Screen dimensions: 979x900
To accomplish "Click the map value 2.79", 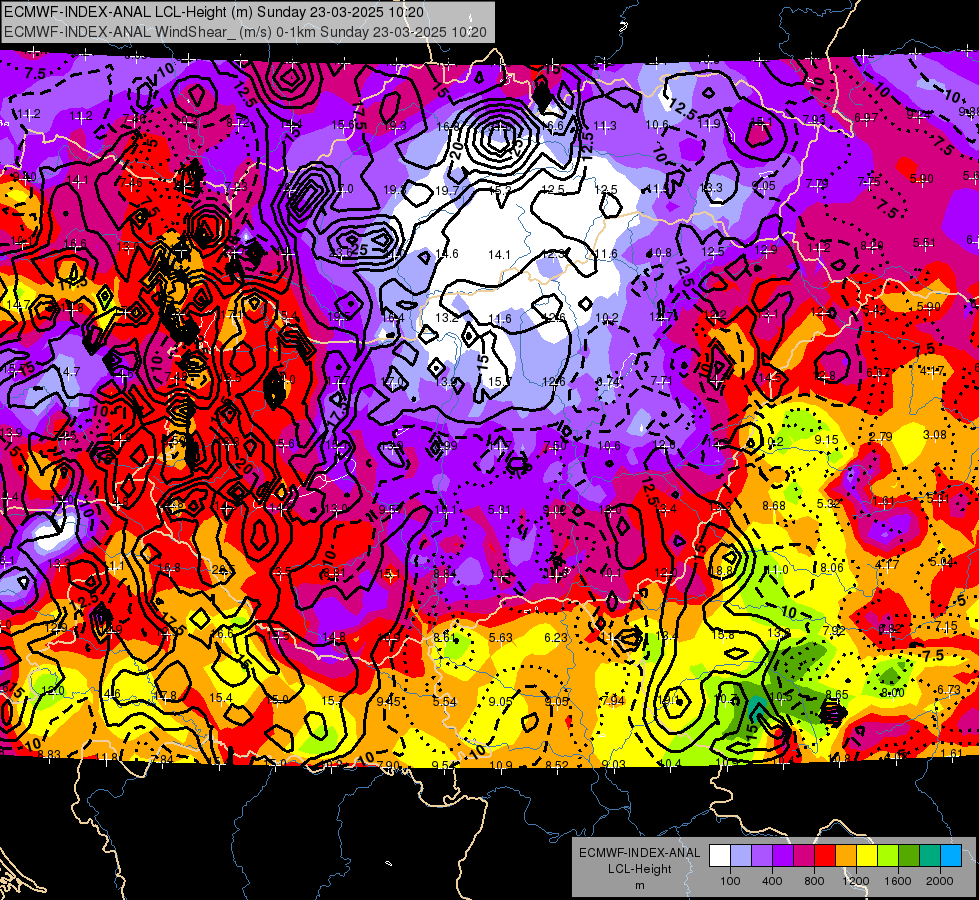I will (880, 437).
